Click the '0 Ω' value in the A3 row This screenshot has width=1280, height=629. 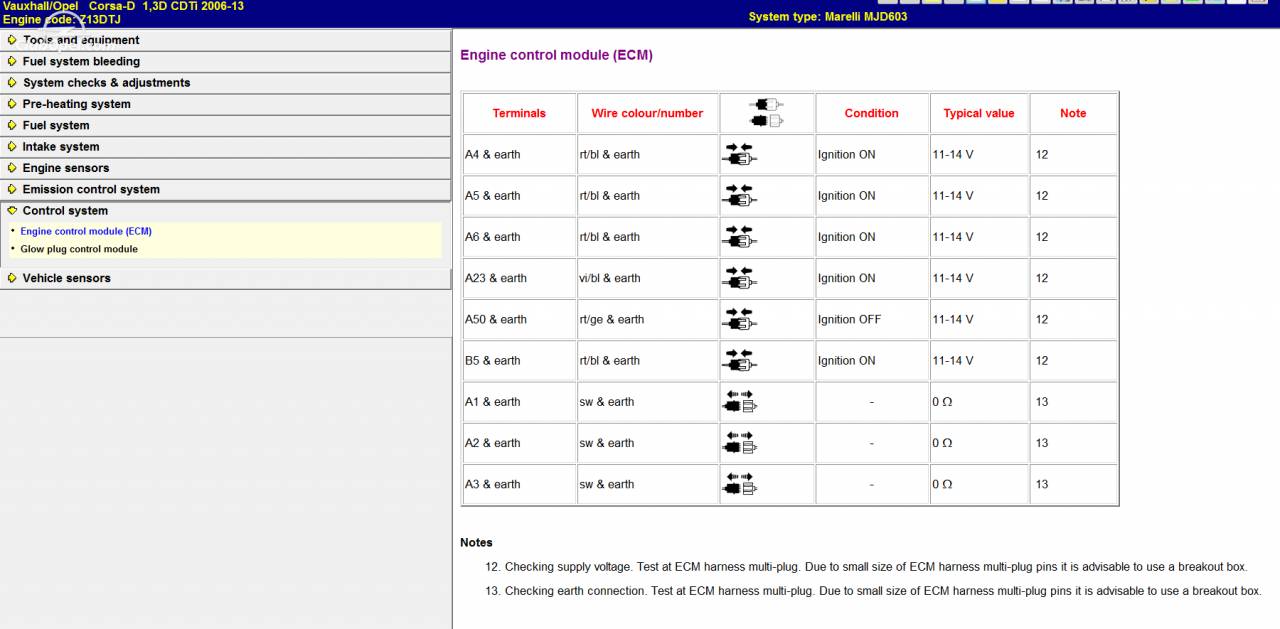[x=942, y=484]
